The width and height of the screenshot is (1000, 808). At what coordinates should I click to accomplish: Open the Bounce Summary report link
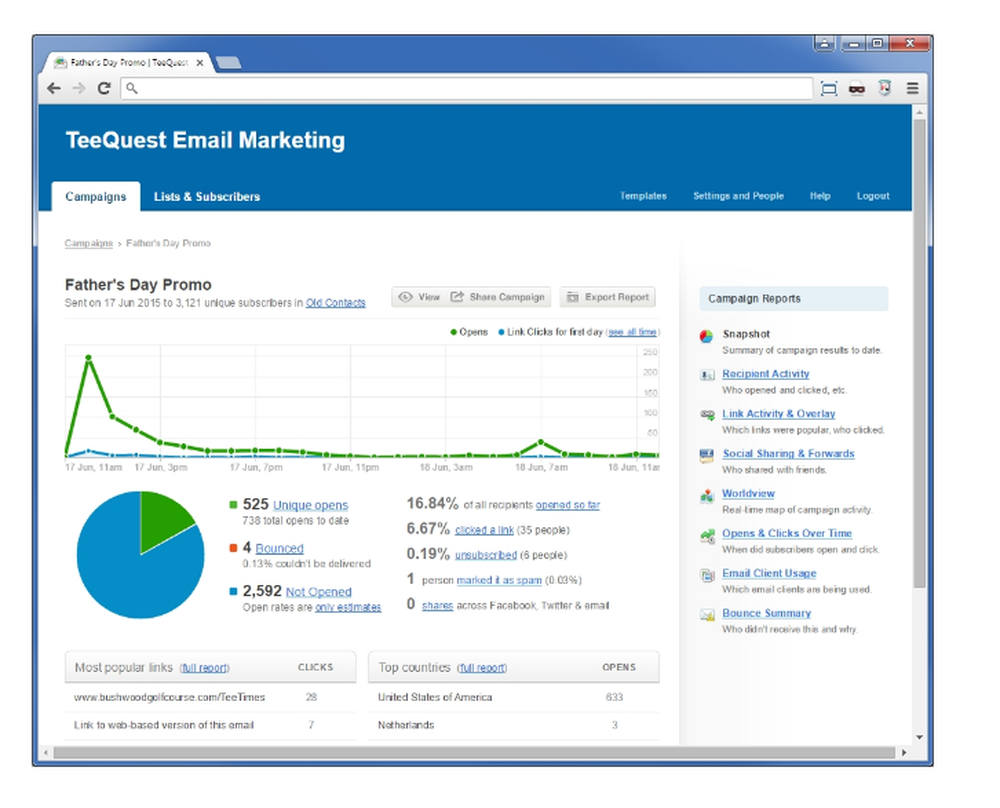point(767,613)
